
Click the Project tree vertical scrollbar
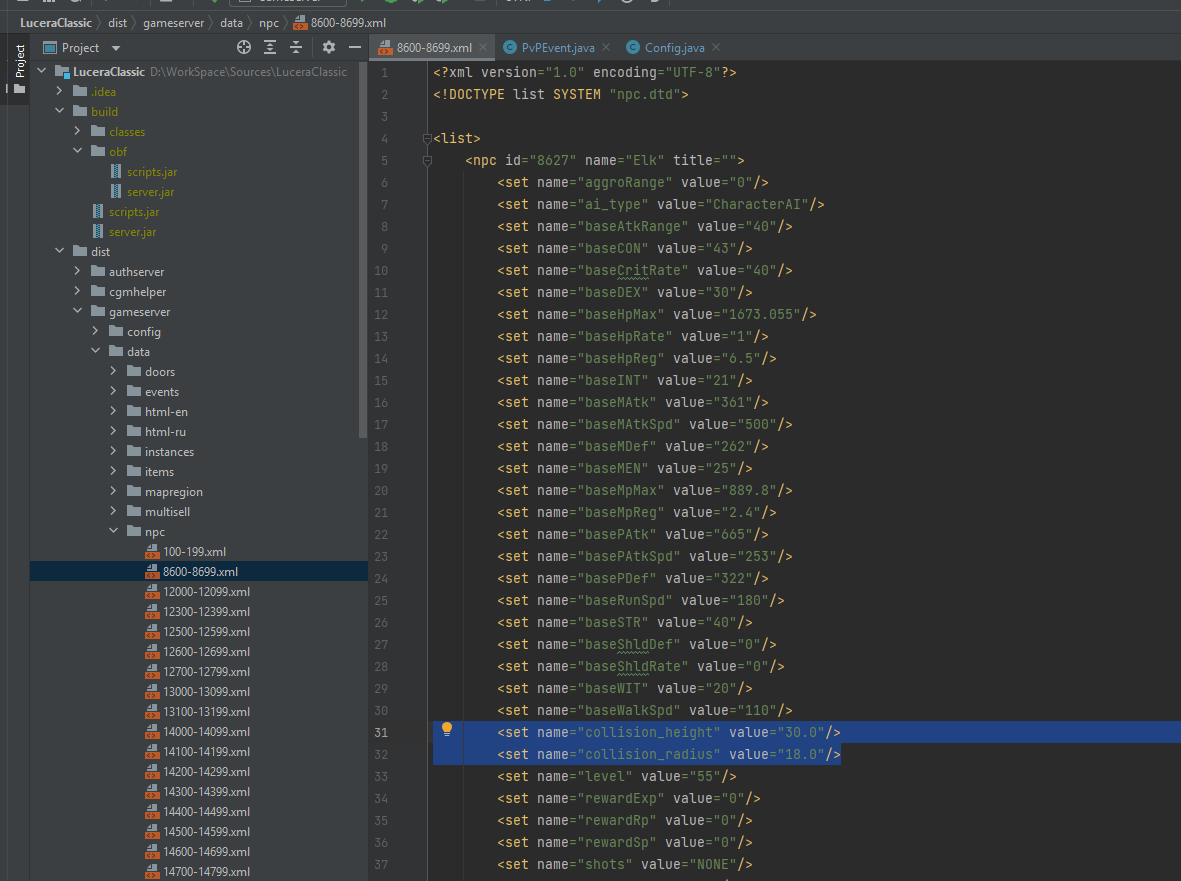(x=362, y=250)
